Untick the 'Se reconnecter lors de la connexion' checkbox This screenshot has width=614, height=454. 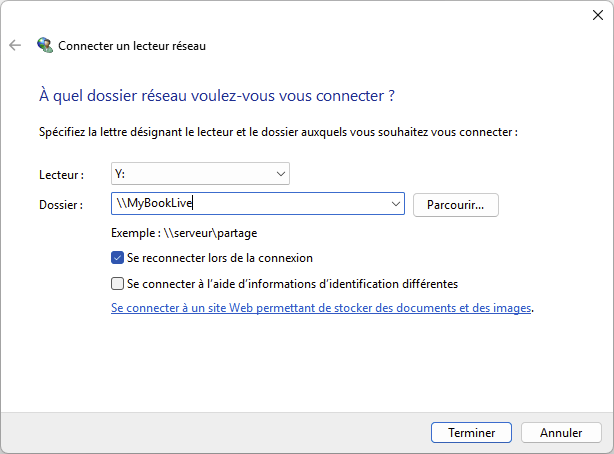tap(118, 258)
